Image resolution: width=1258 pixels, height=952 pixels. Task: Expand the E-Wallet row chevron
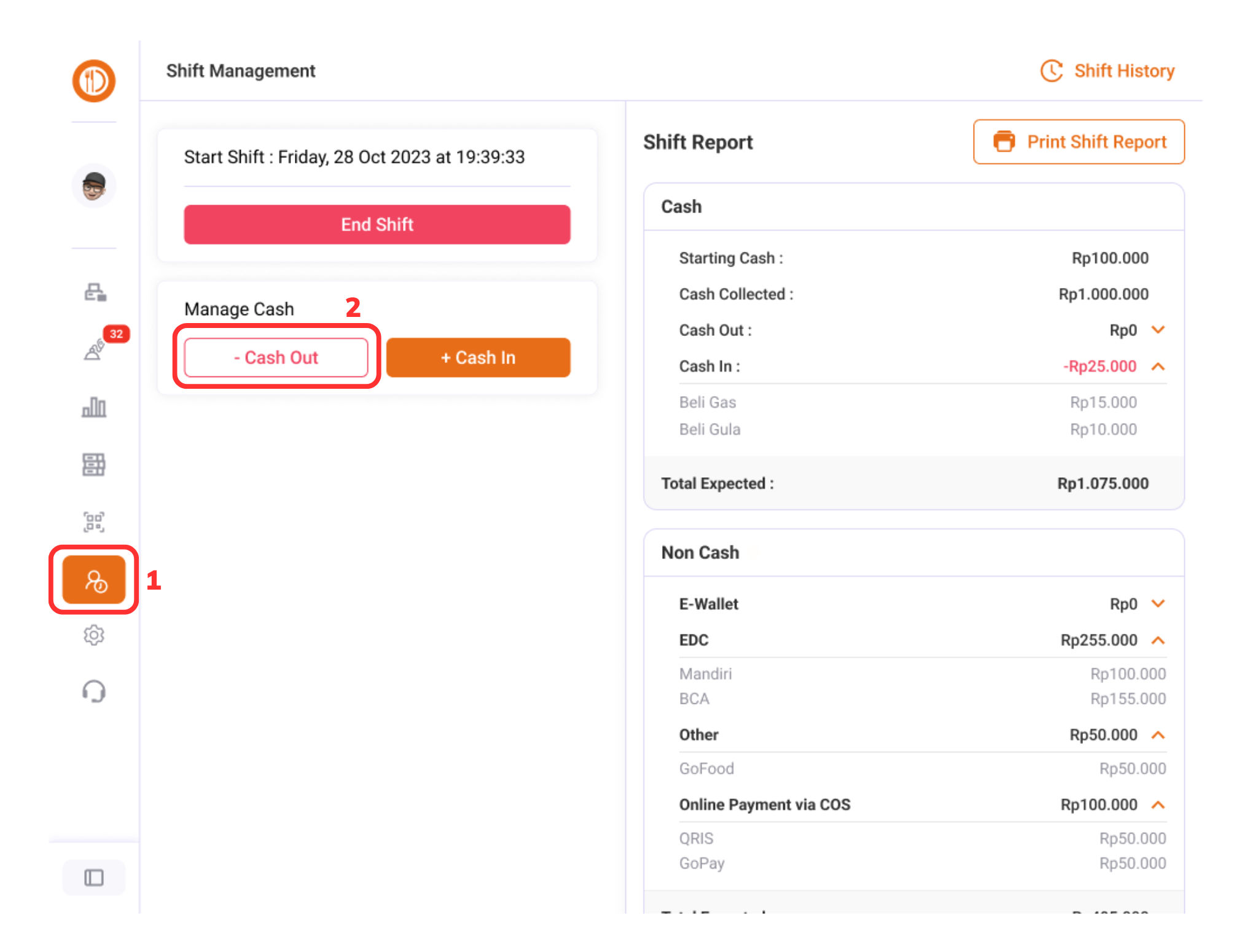pos(1158,604)
